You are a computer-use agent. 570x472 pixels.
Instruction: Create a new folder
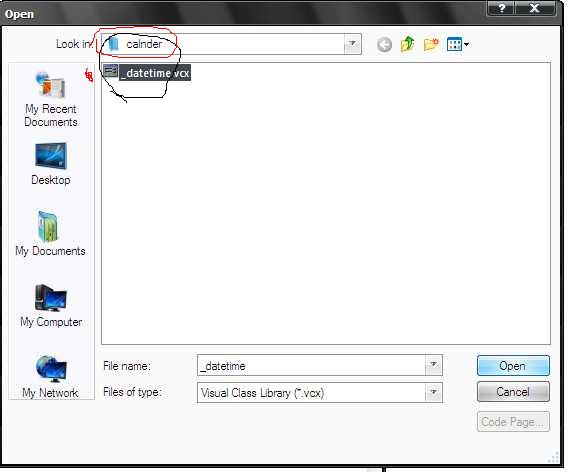click(431, 44)
